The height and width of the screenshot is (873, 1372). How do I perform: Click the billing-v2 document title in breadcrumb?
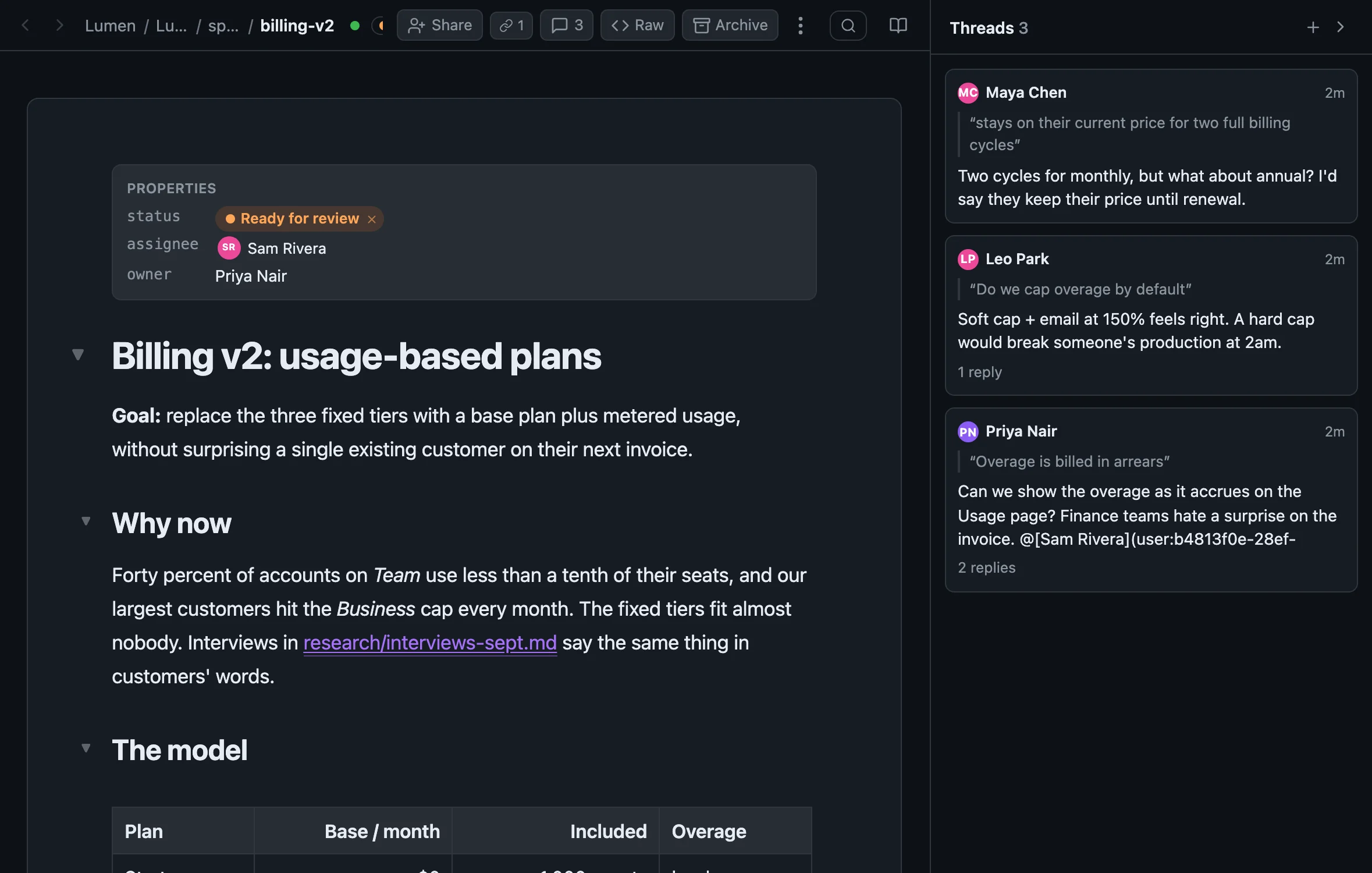(297, 26)
